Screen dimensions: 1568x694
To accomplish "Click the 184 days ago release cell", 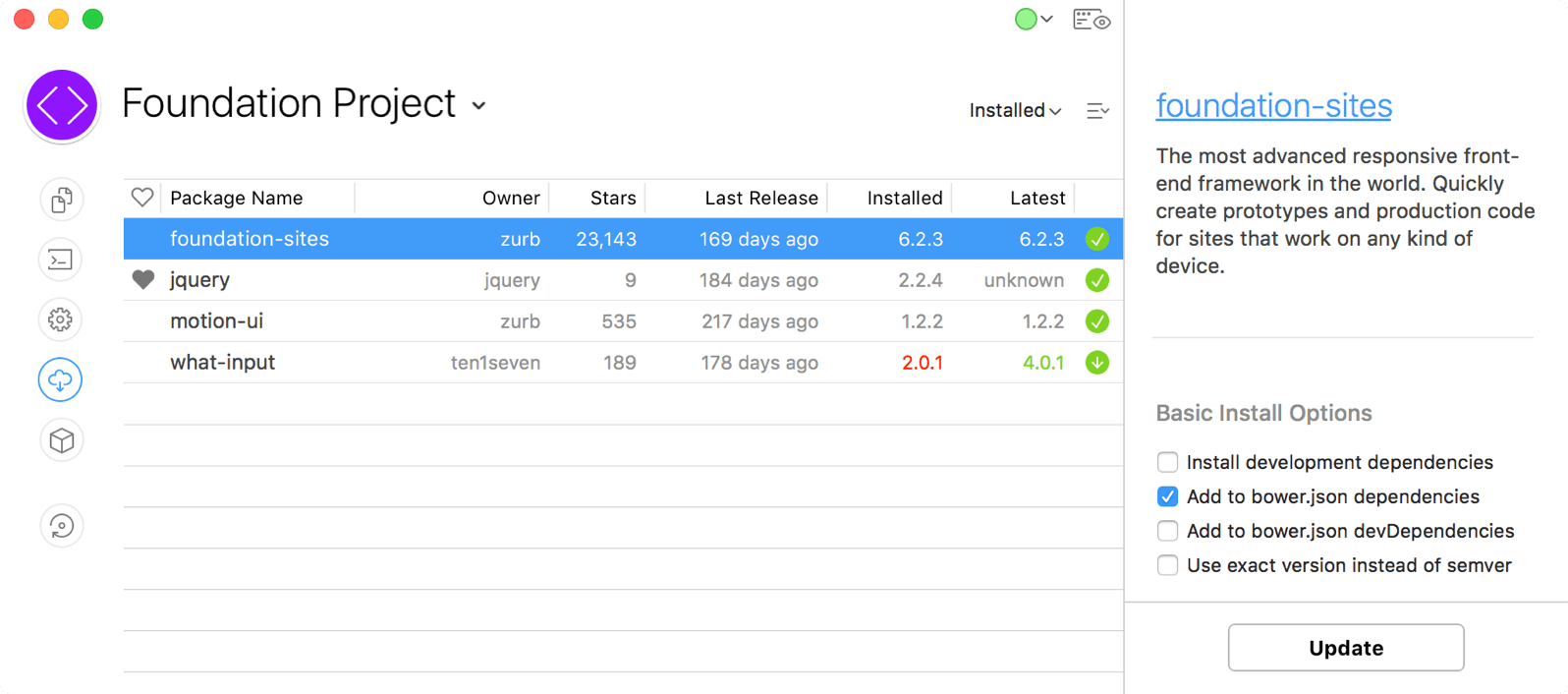I will point(758,280).
